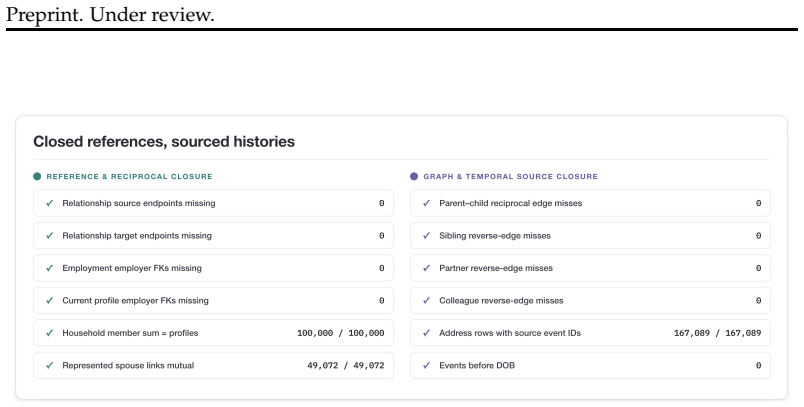The width and height of the screenshot is (804, 407).
Task: Click the checkmark beside Relationship target endpoints missing
Action: click(x=50, y=236)
